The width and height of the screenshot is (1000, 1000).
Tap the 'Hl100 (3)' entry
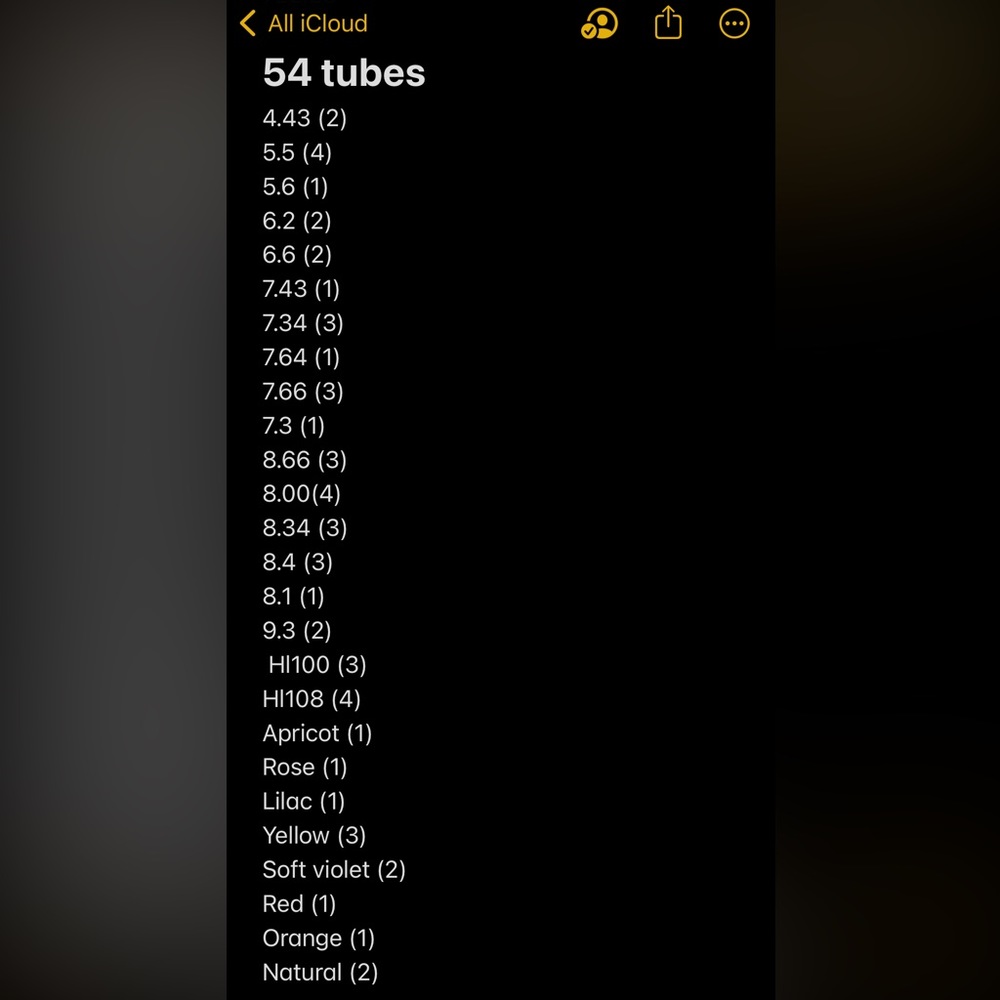317,665
